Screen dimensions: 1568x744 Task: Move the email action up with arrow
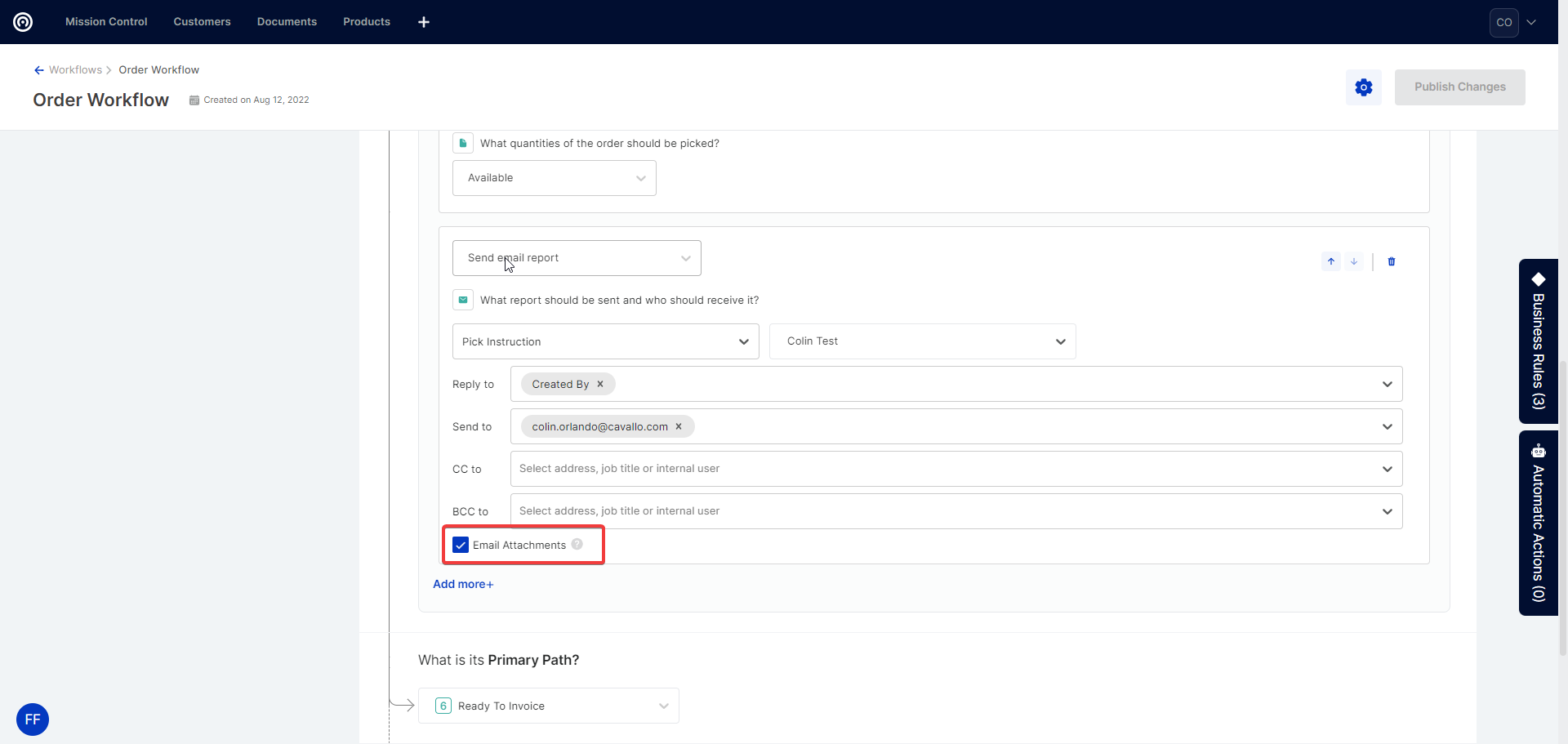pyautogui.click(x=1331, y=261)
